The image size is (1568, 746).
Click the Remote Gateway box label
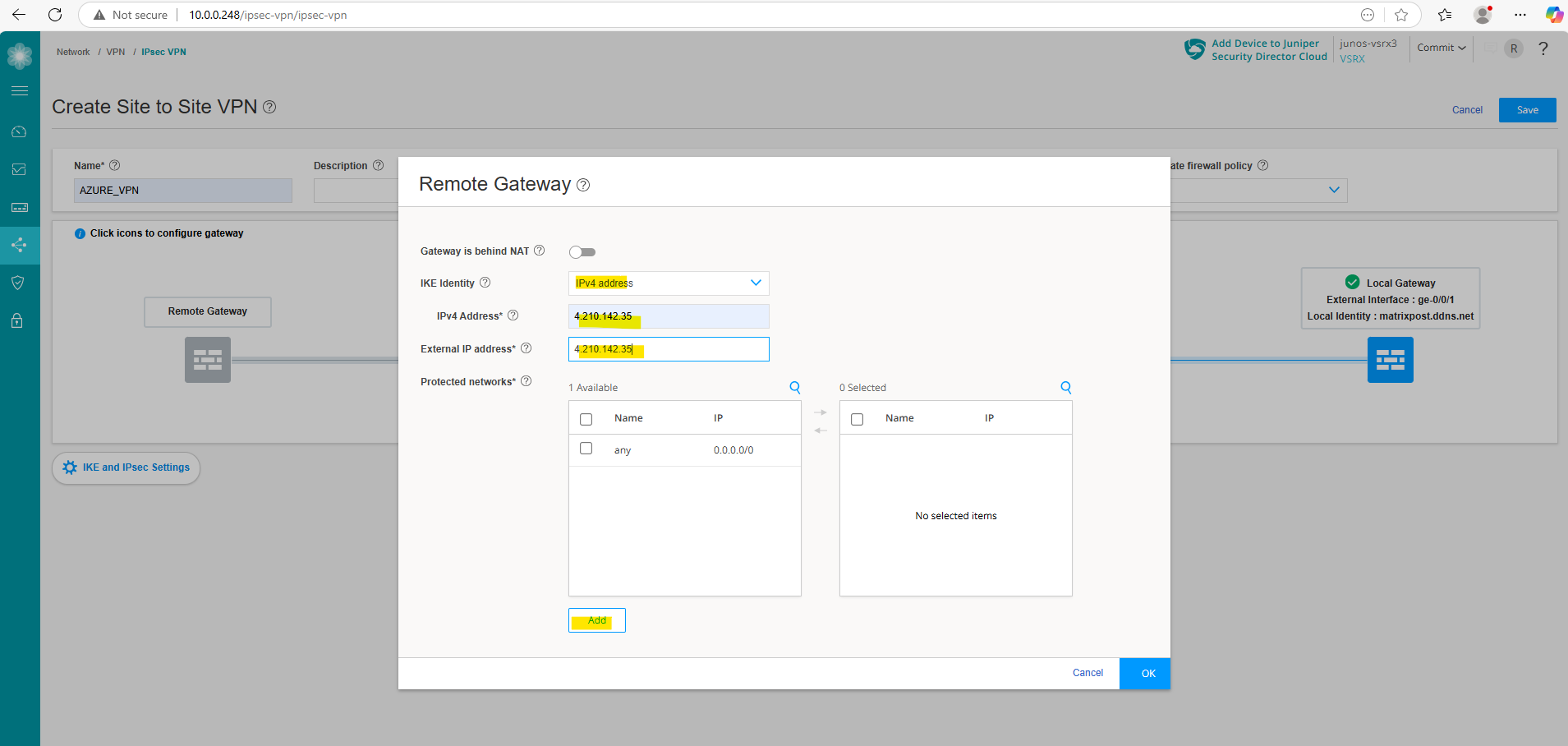(208, 311)
